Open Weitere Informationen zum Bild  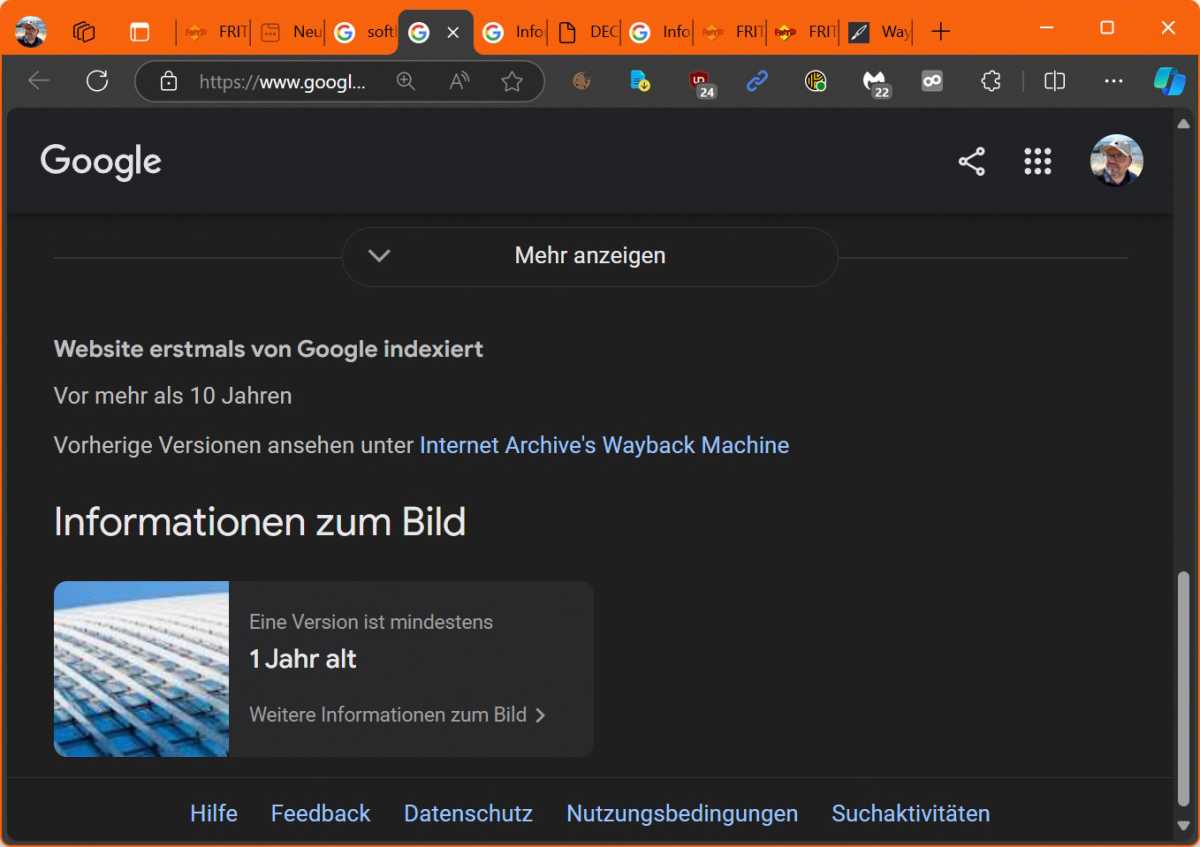tap(397, 715)
